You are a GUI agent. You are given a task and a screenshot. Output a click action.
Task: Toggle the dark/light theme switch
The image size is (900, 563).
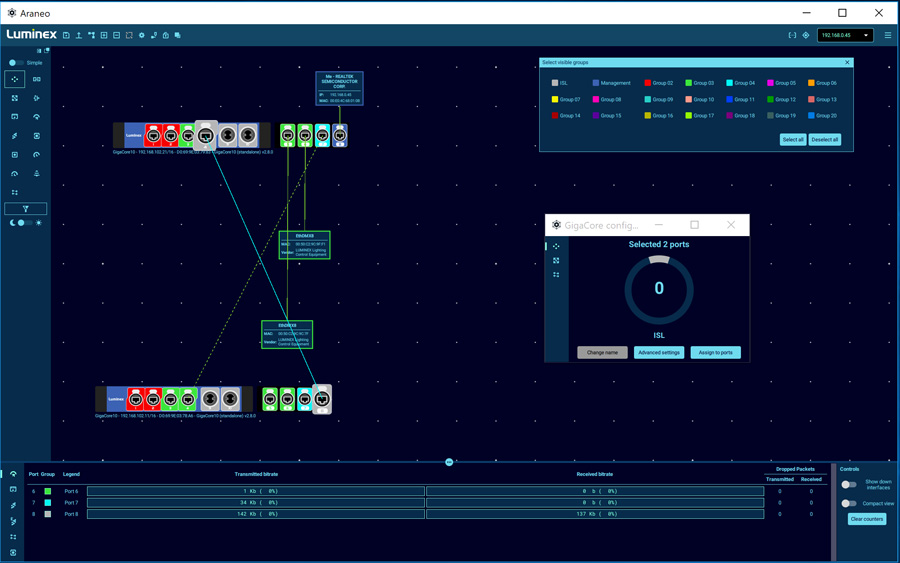tap(24, 223)
